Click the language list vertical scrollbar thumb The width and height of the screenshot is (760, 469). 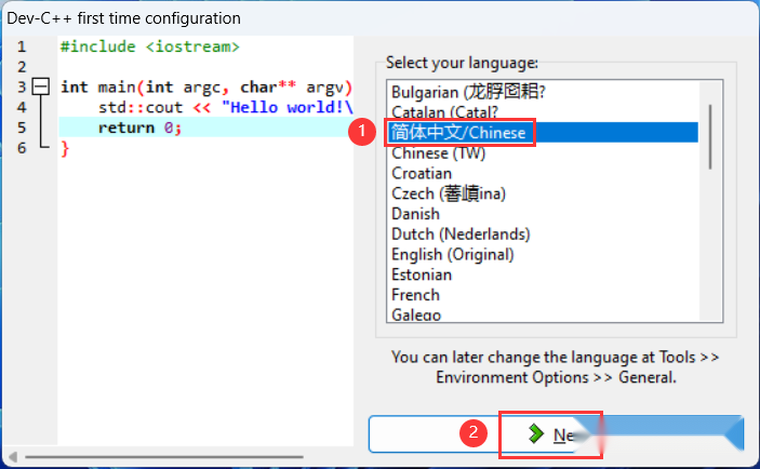click(x=710, y=137)
